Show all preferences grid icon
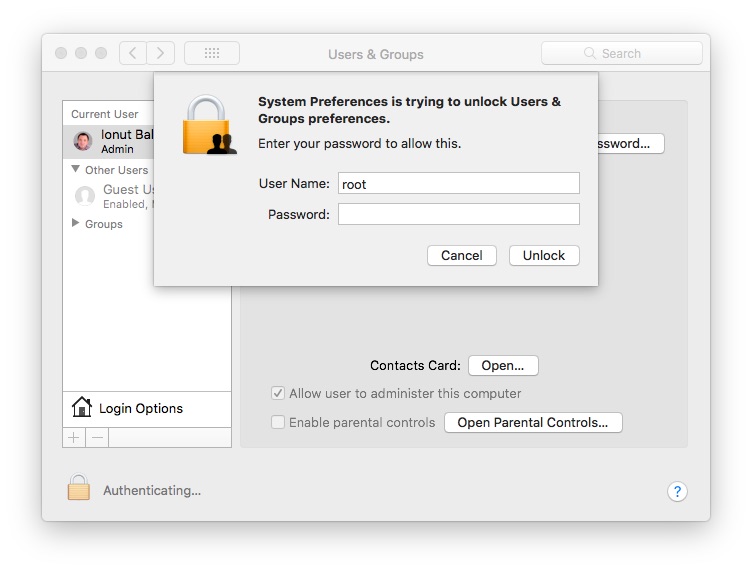 click(x=212, y=53)
